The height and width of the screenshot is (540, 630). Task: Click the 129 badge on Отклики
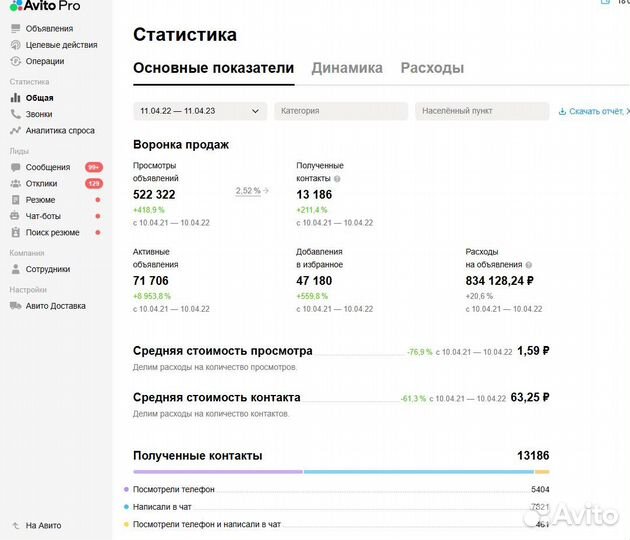tap(94, 184)
